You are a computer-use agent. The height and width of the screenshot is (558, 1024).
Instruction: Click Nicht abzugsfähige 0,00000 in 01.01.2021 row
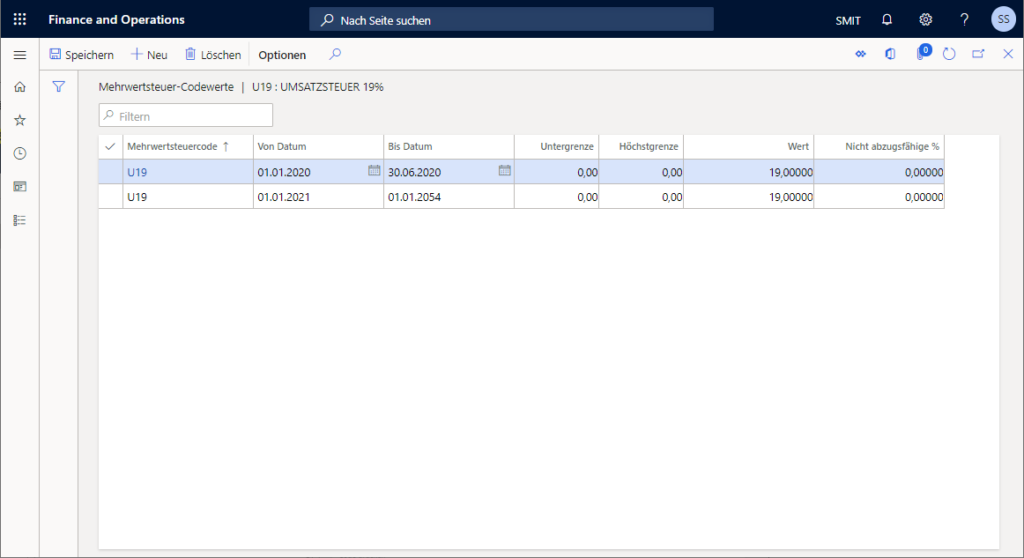coord(879,197)
